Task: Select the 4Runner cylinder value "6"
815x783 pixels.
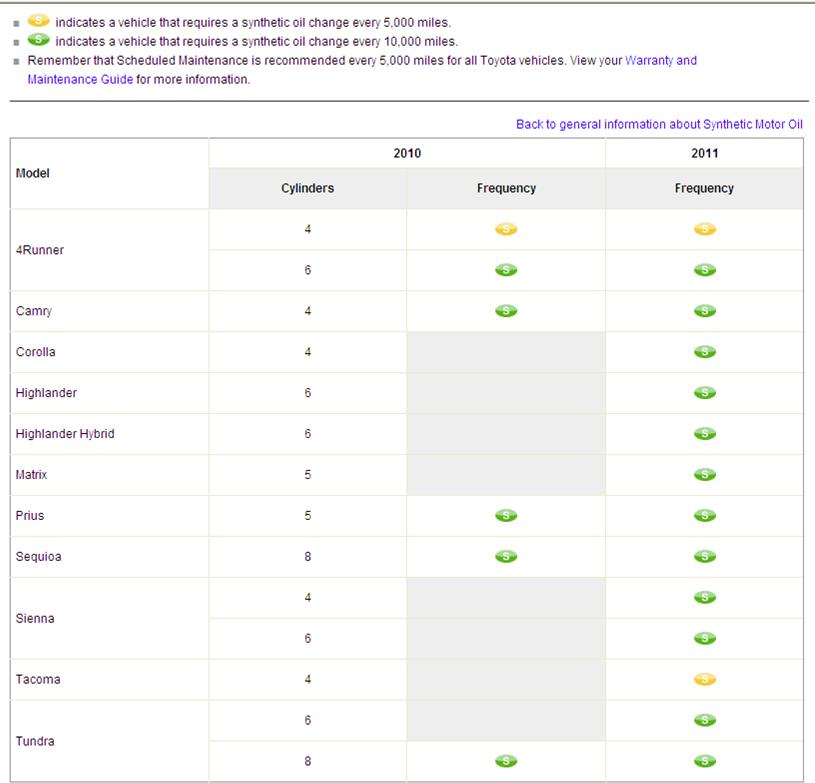Action: (x=308, y=270)
